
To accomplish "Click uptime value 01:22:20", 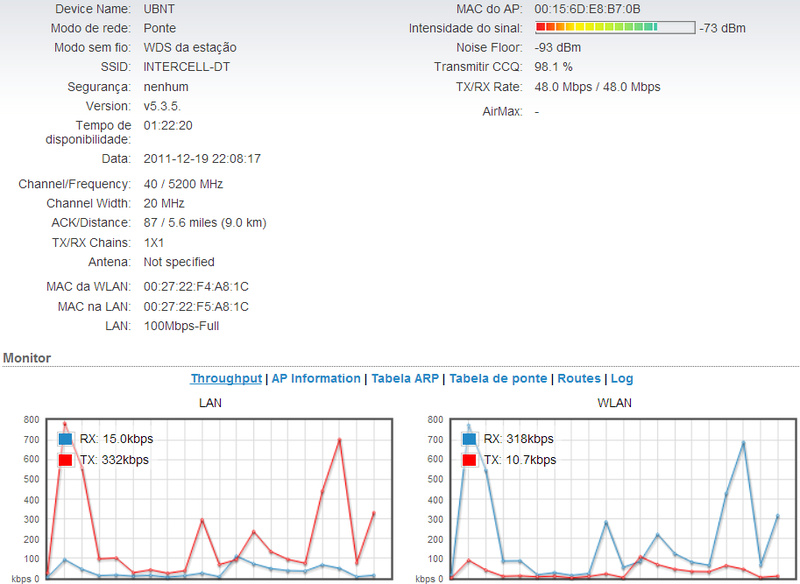I will coord(168,125).
